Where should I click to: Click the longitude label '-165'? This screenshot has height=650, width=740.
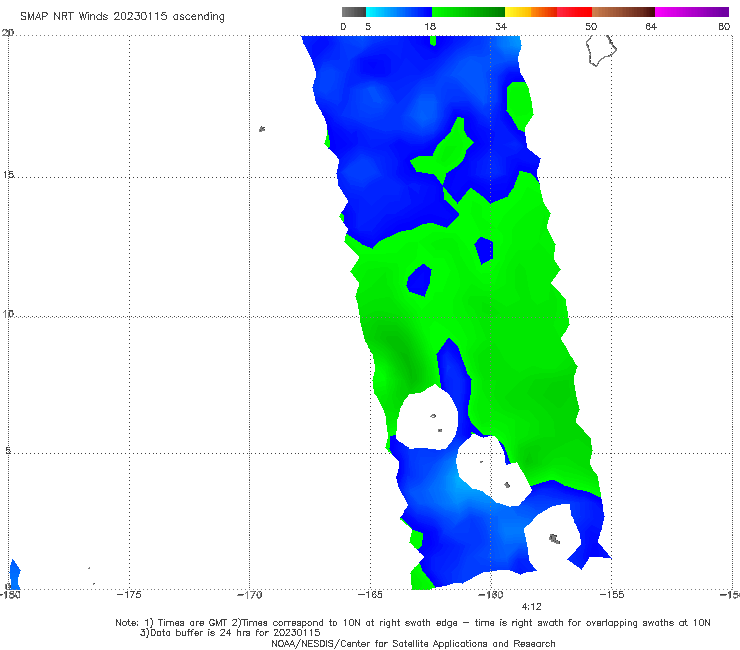[x=370, y=594]
